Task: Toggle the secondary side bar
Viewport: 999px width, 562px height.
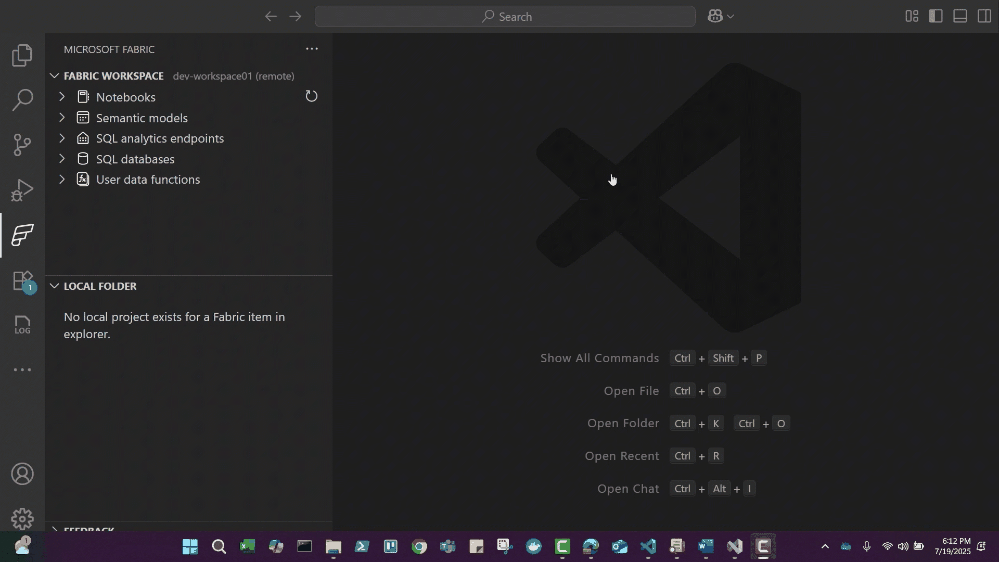Action: point(984,17)
